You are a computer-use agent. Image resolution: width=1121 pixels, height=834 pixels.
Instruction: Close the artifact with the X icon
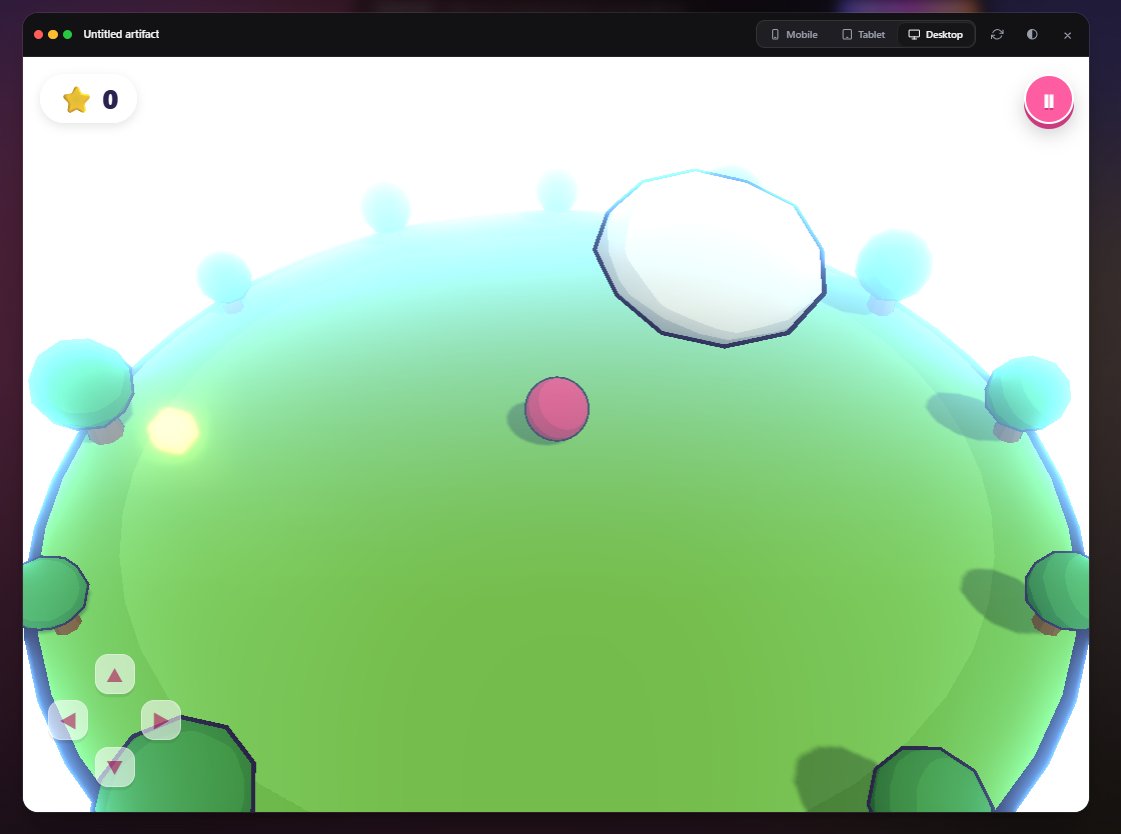(x=1067, y=35)
